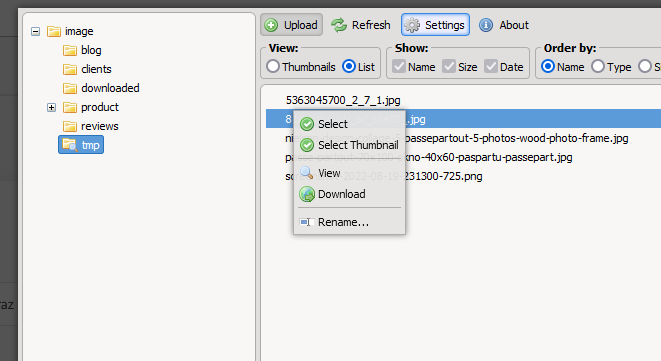Click the blog folder icon

coord(70,51)
